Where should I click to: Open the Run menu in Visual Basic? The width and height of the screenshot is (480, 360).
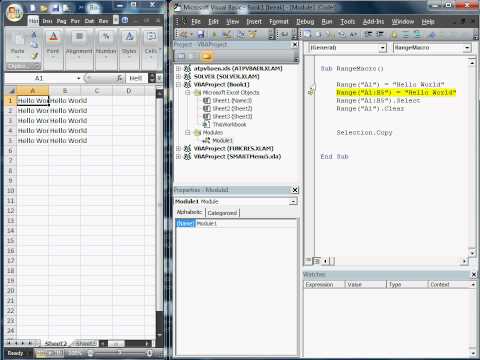point(327,22)
